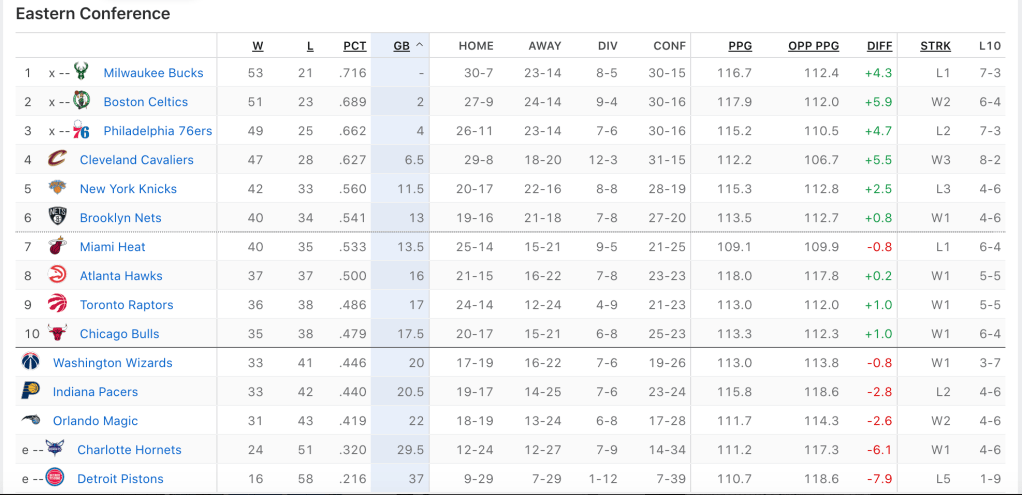Click the Chicago Bulls logo icon
Image resolution: width=1022 pixels, height=495 pixels.
click(x=57, y=333)
